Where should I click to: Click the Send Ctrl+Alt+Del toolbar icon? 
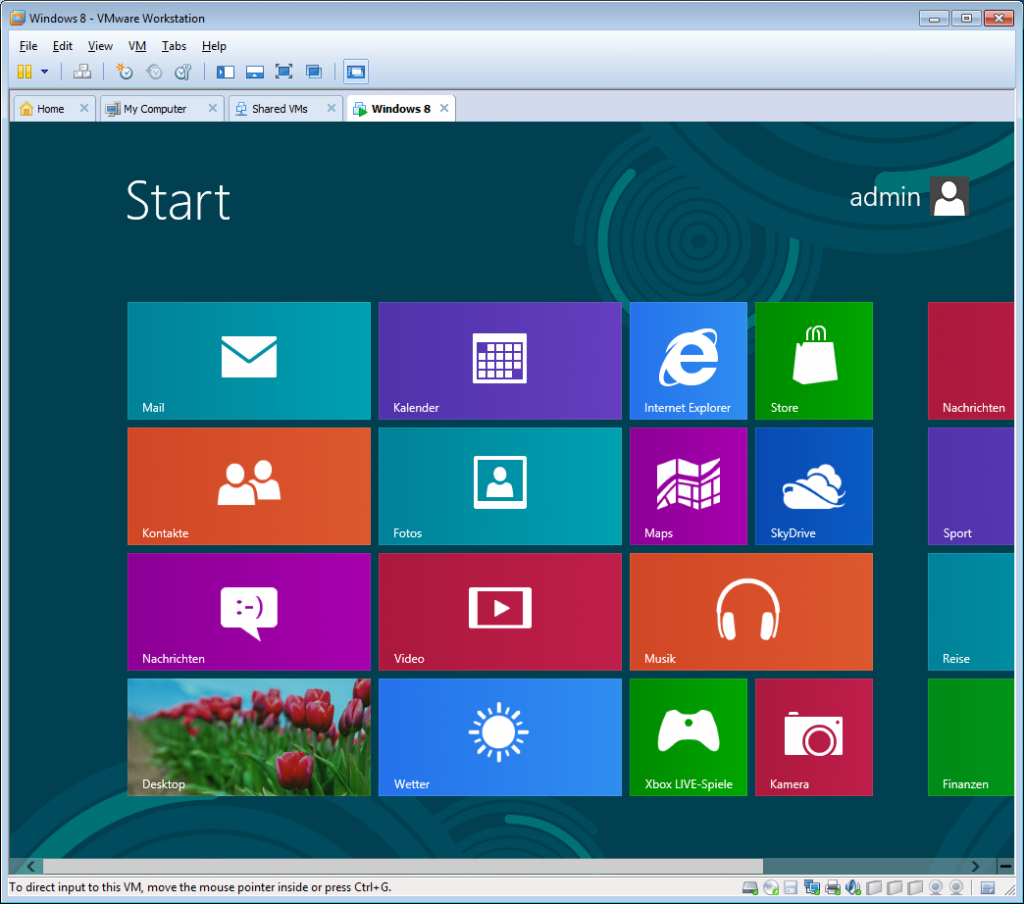point(82,72)
